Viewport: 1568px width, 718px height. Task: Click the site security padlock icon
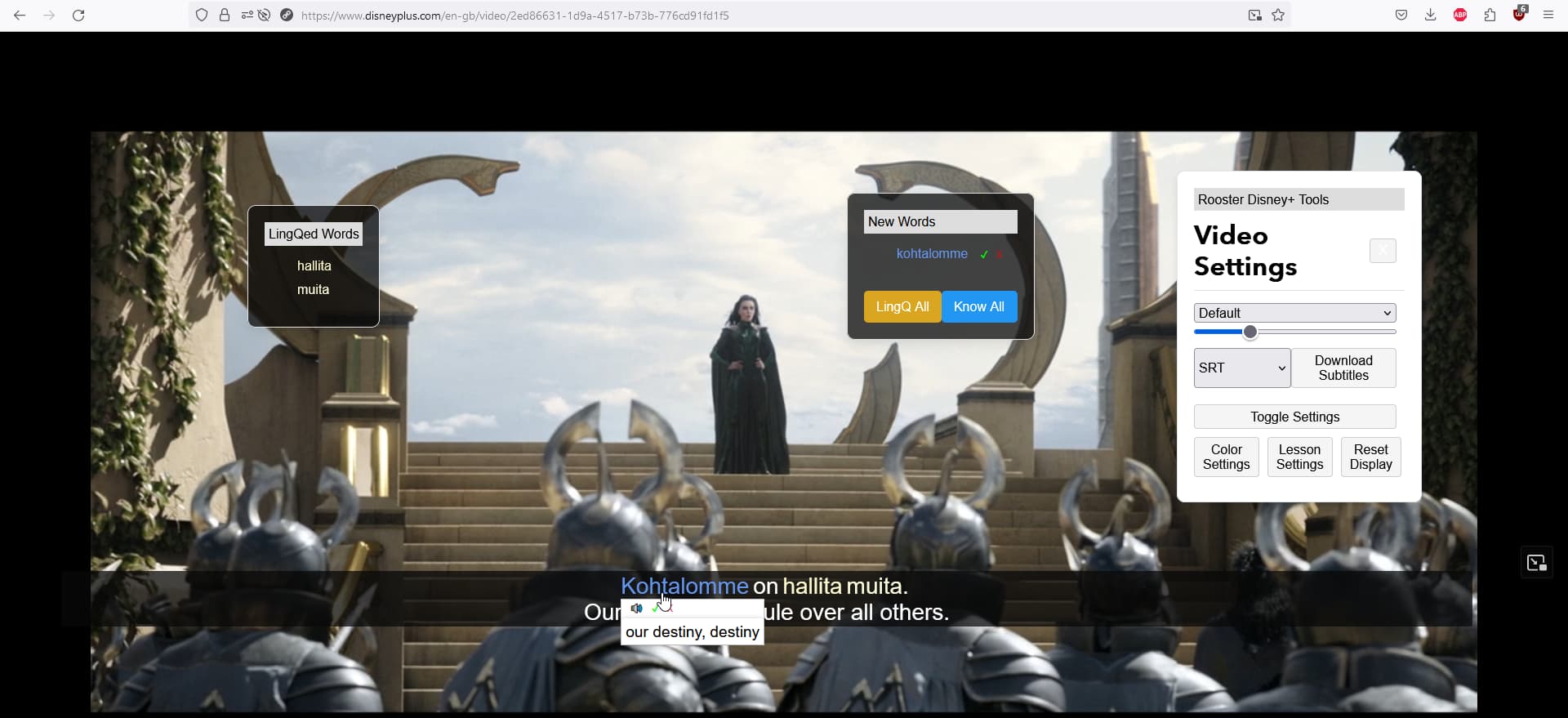[225, 16]
